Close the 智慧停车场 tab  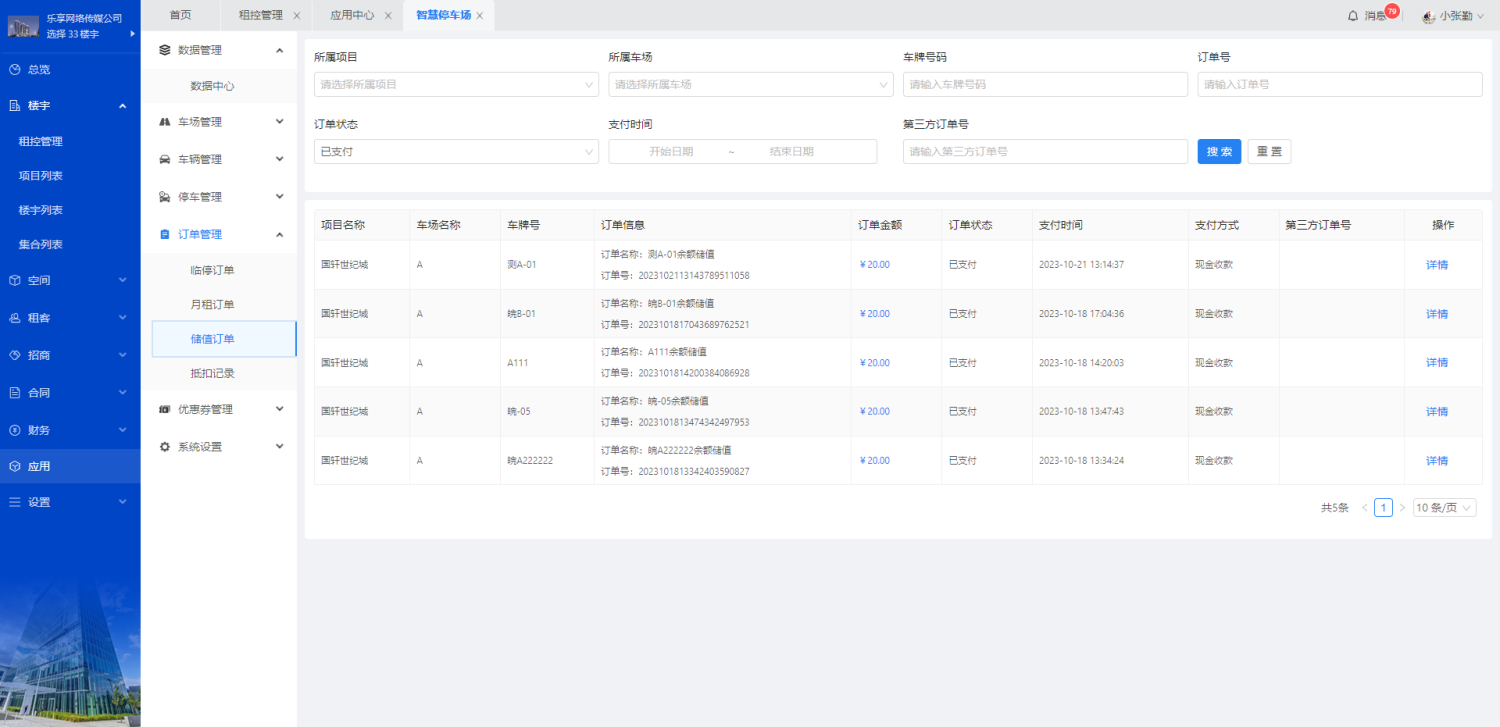(x=480, y=16)
